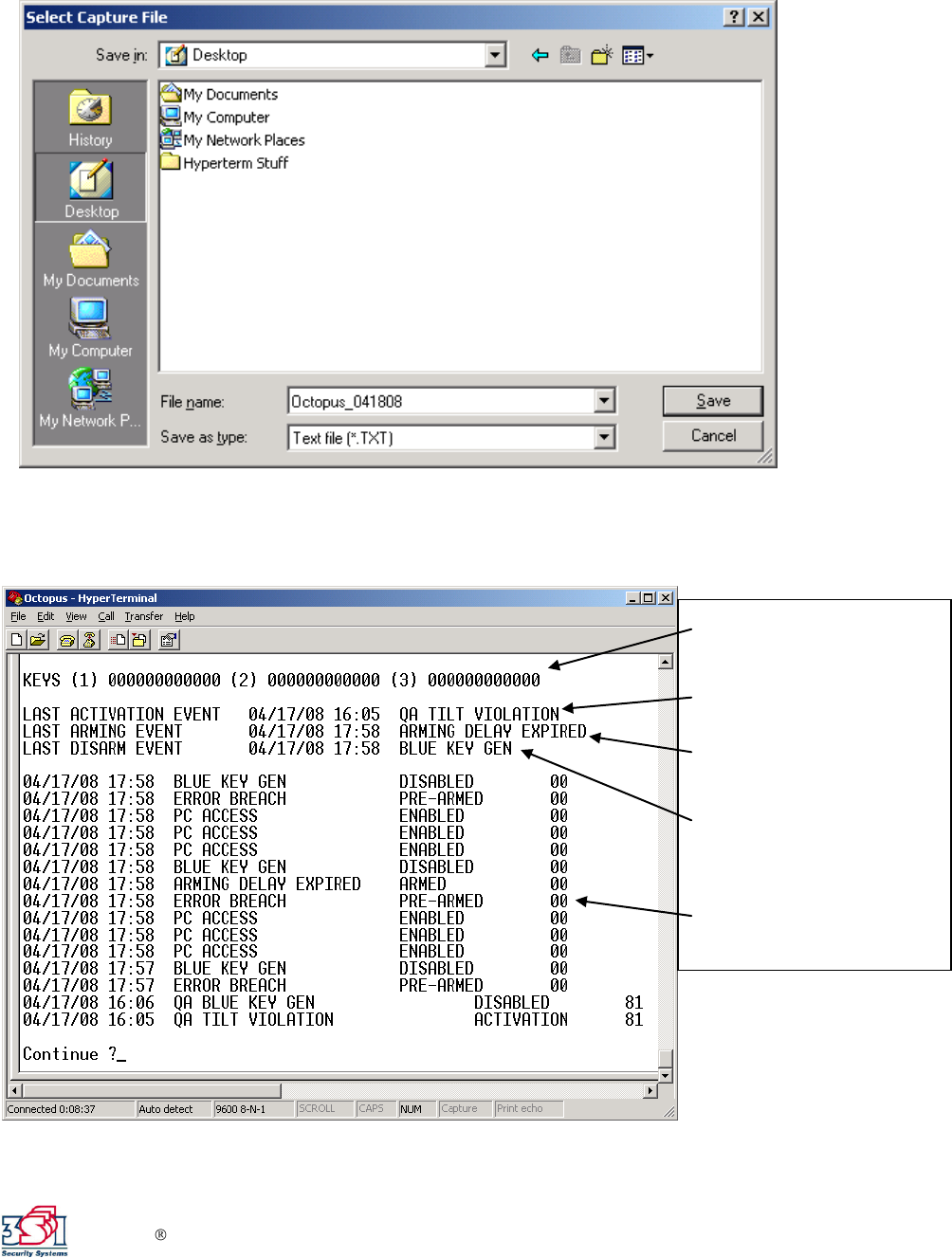
Task: Click the CAPS status indicator
Action: point(376,1109)
